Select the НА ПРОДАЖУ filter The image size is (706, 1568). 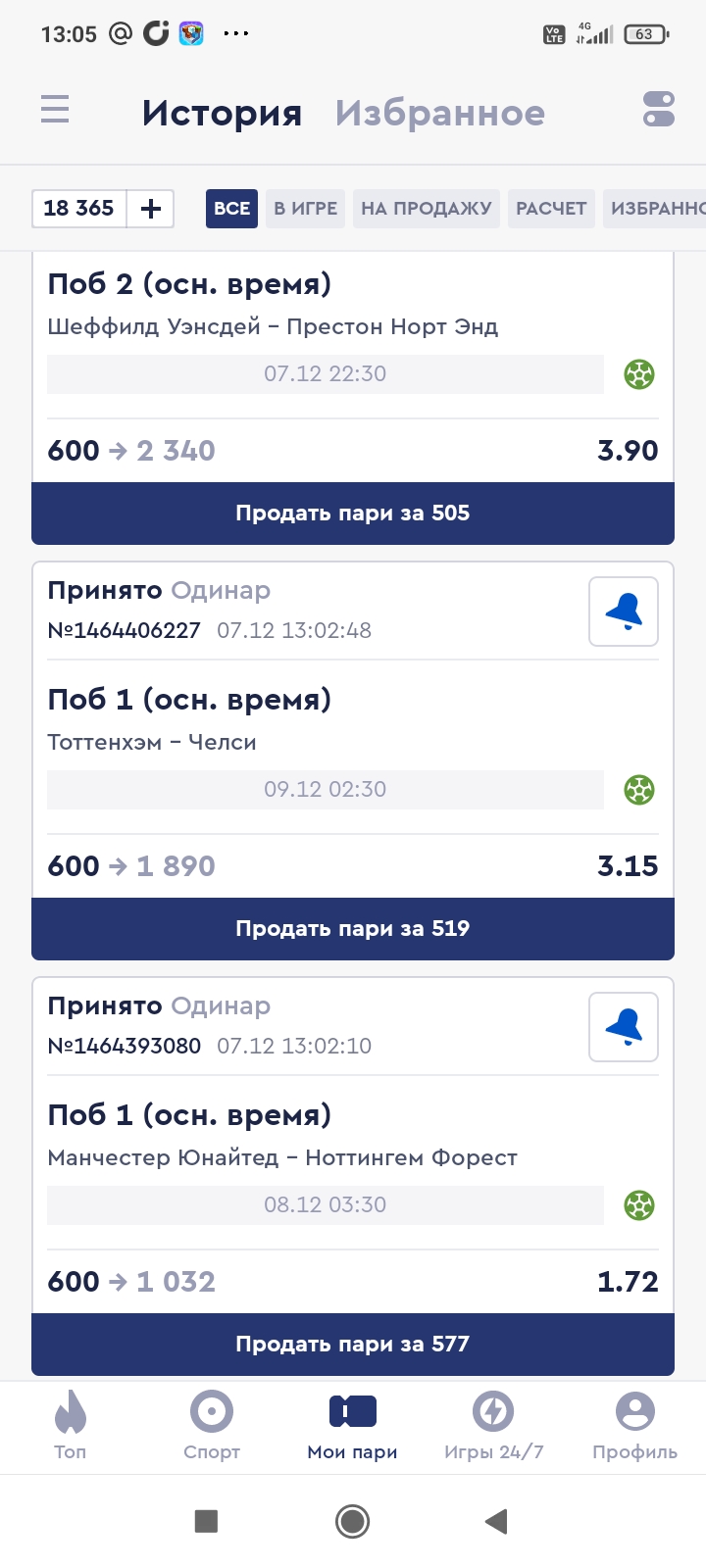426,209
